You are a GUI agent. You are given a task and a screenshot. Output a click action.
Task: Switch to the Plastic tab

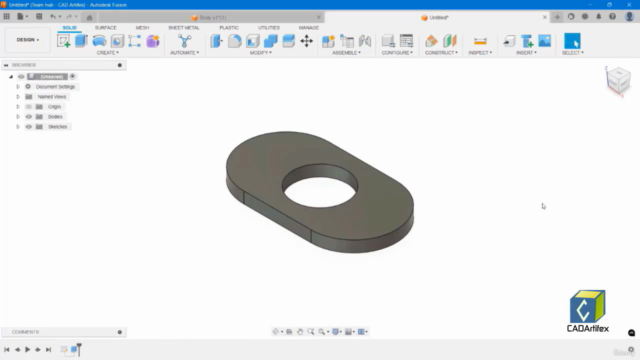tap(229, 28)
